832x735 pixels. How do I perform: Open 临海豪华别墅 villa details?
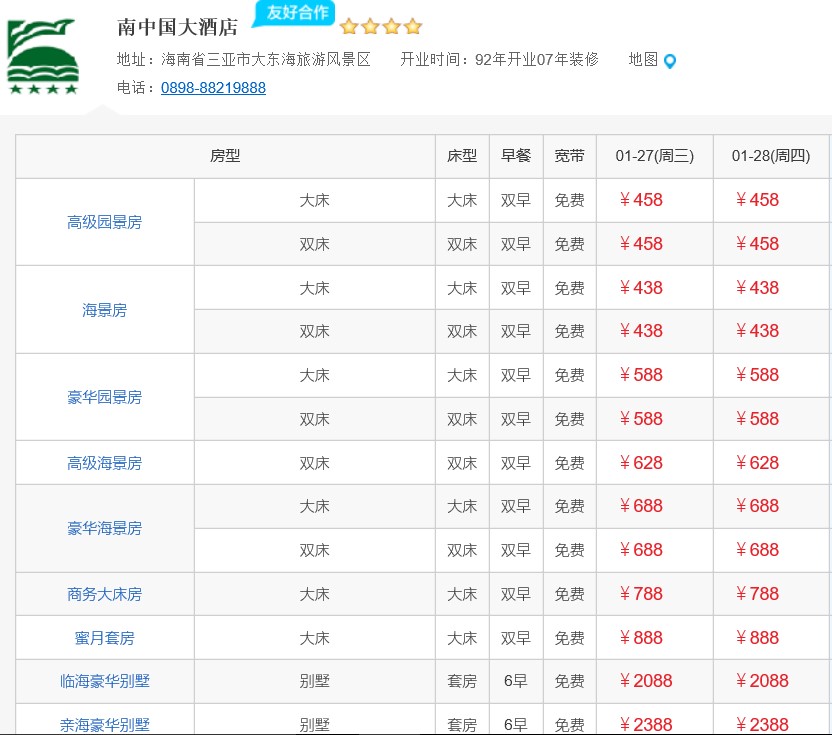tap(104, 682)
